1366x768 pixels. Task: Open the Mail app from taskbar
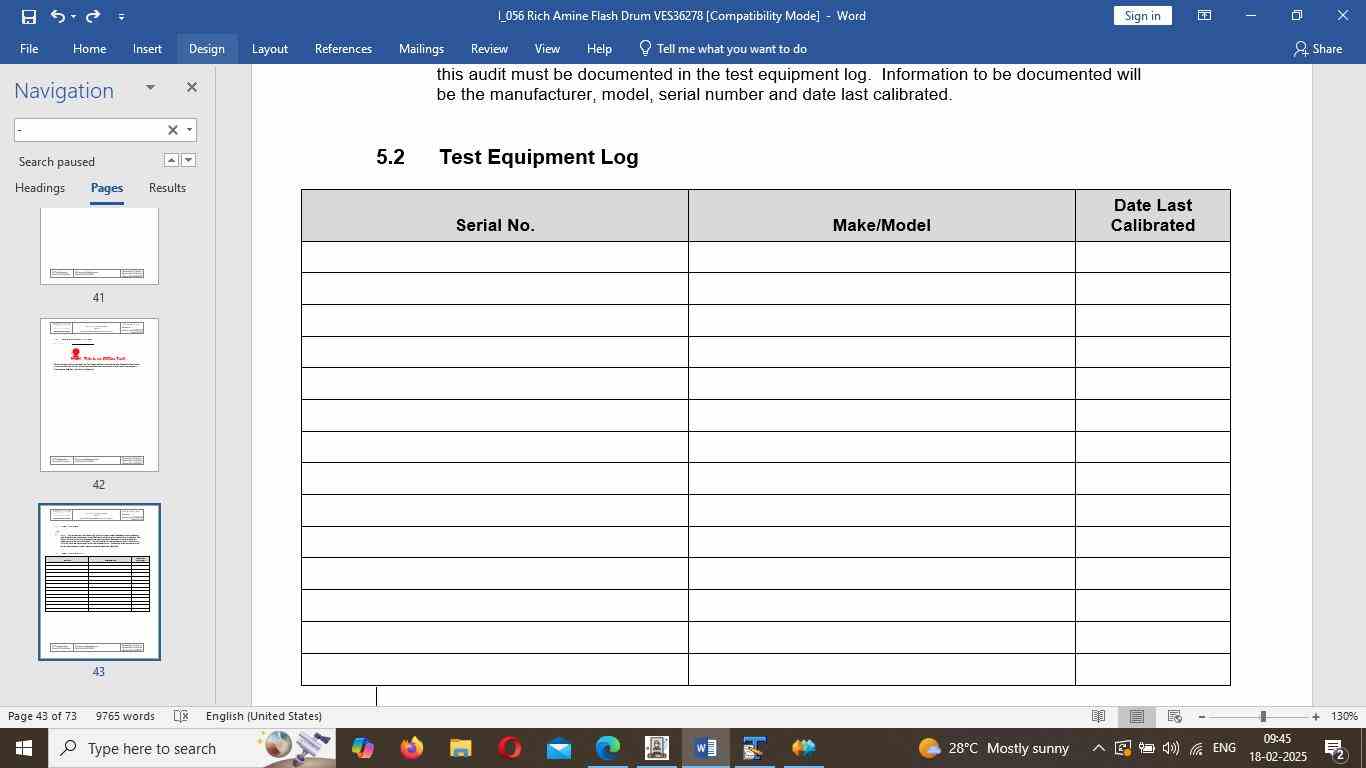tap(558, 748)
